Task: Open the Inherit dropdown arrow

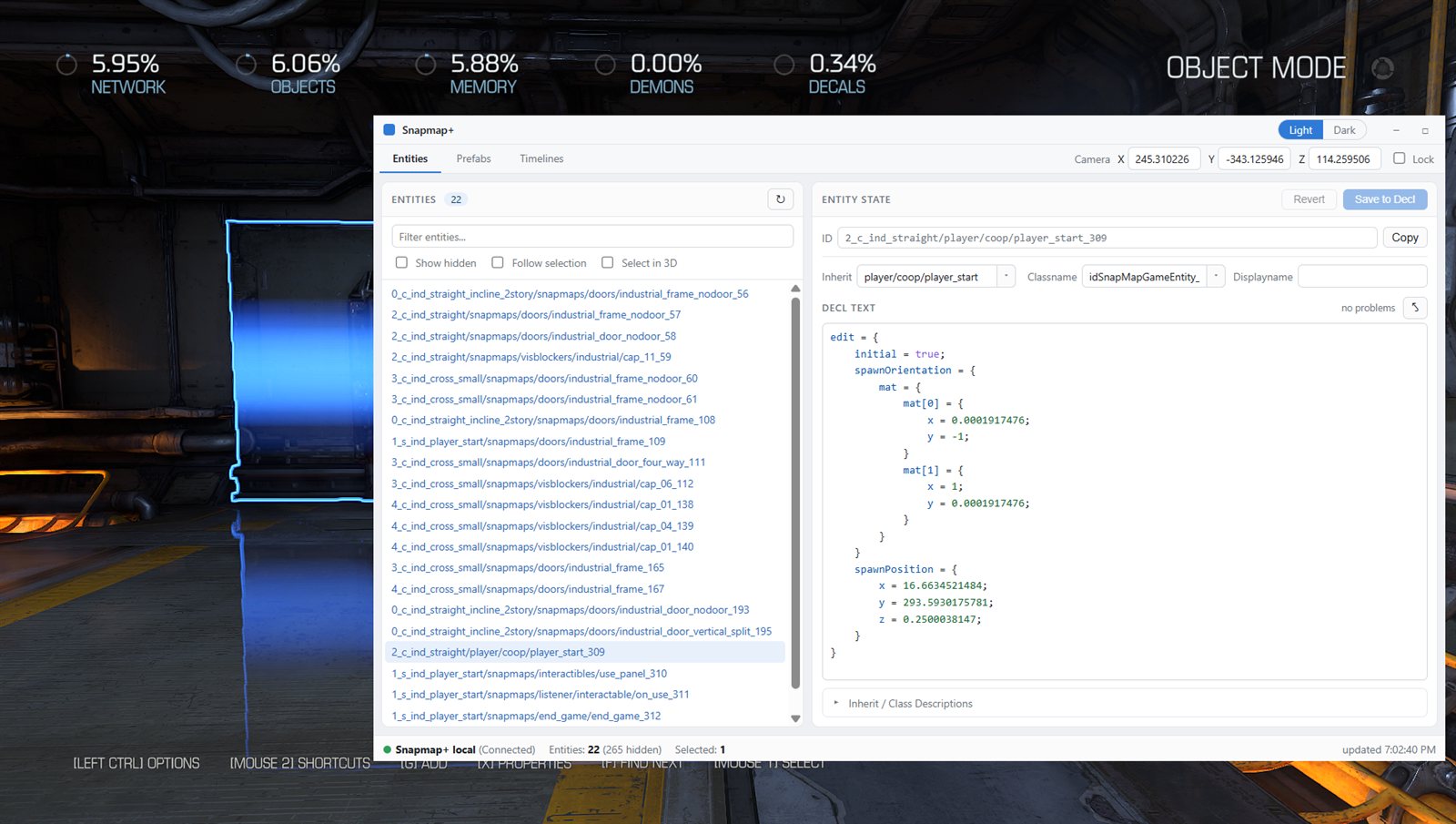Action: click(1006, 276)
